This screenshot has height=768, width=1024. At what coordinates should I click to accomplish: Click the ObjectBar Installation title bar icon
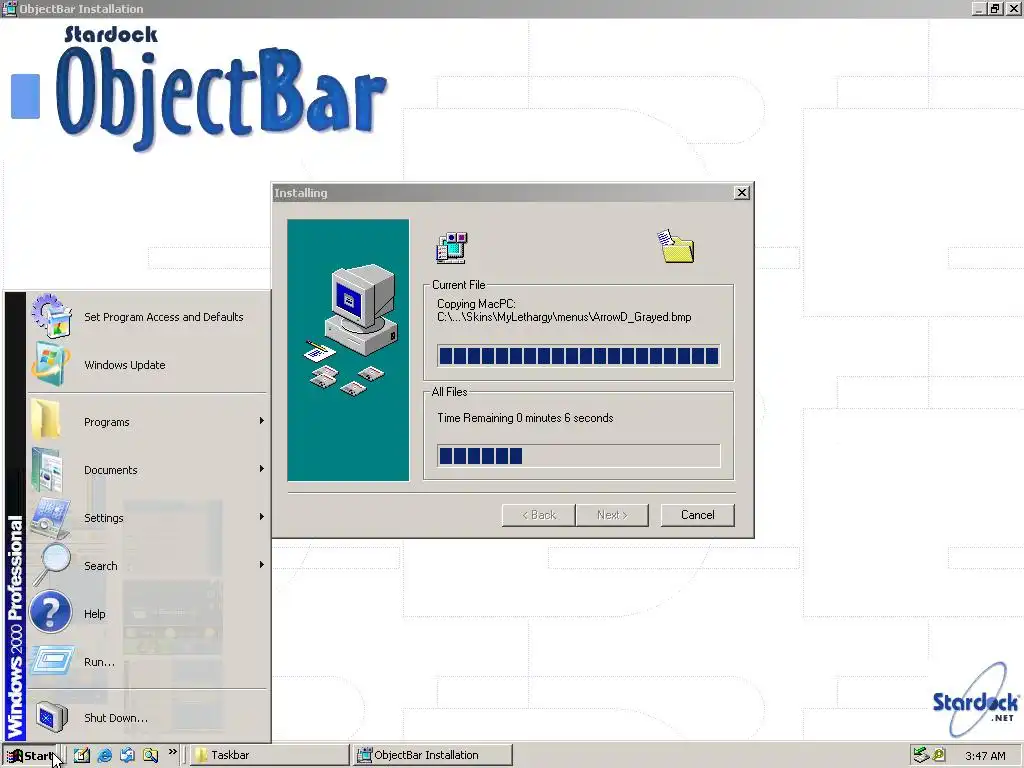(9, 8)
